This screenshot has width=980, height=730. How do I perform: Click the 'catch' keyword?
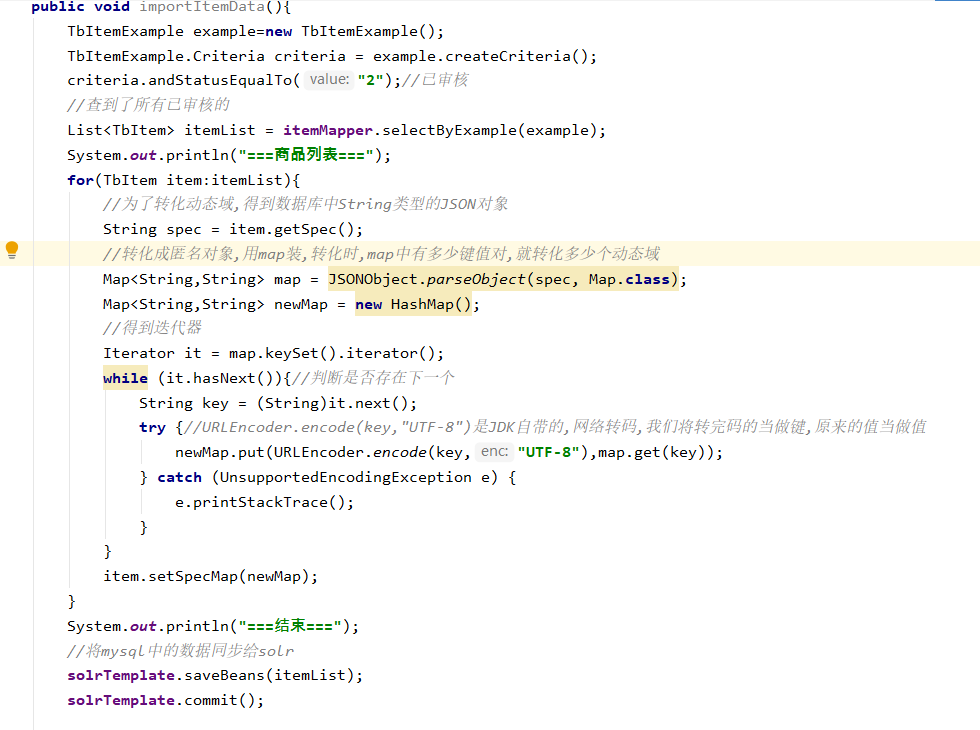pyautogui.click(x=179, y=478)
